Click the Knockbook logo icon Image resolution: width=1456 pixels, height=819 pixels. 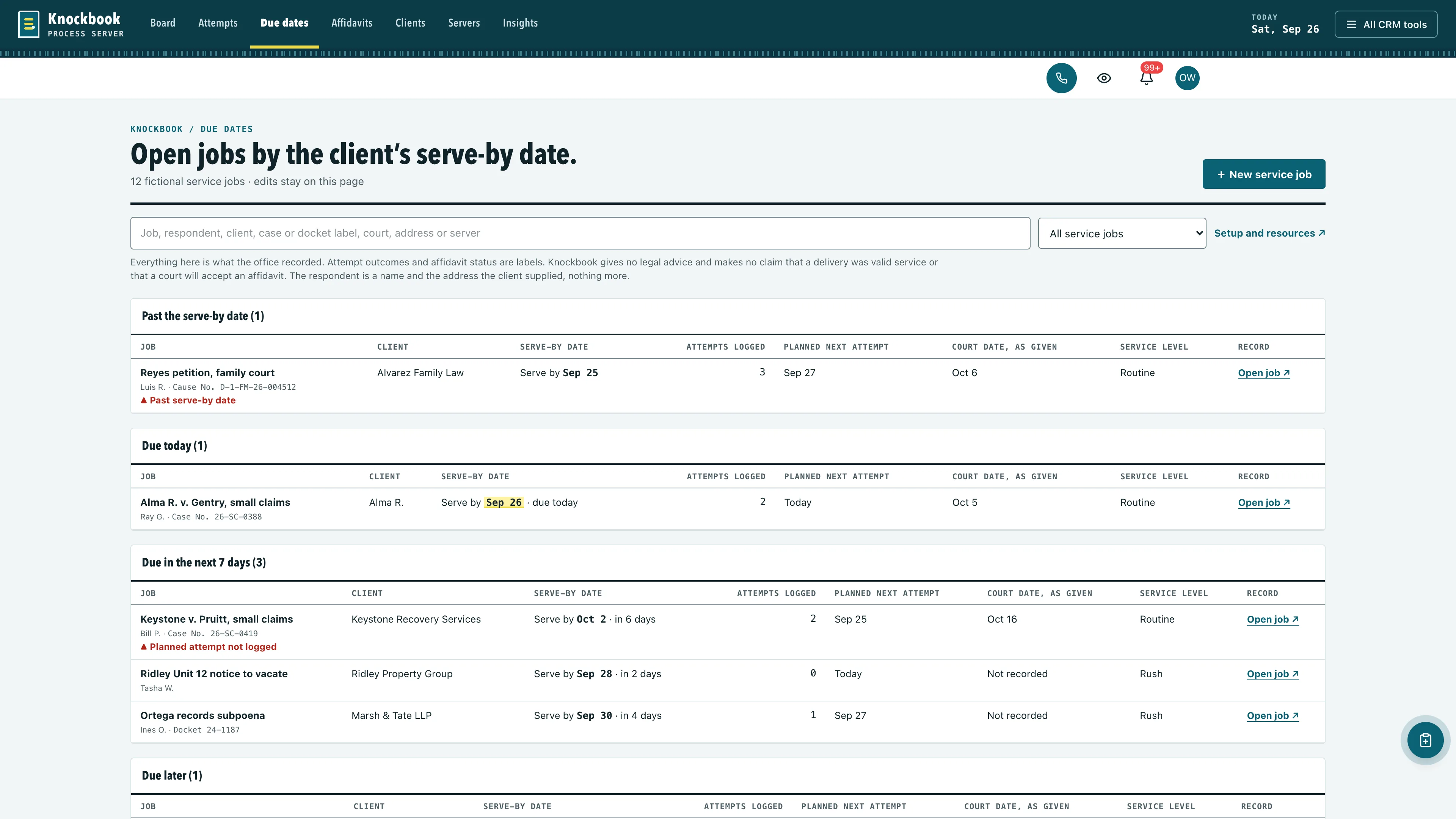click(28, 24)
